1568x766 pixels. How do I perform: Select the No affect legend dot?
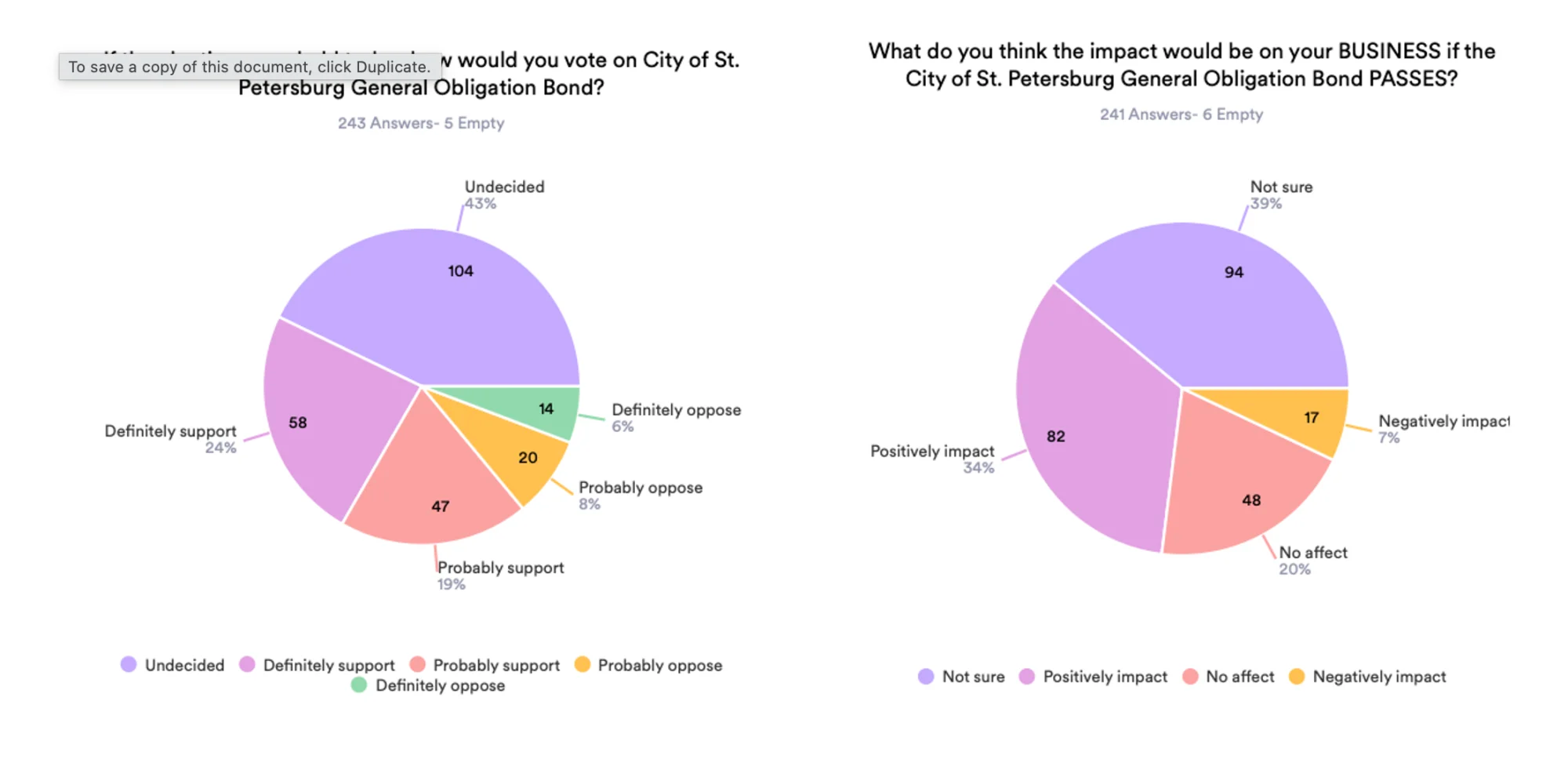(x=1190, y=677)
